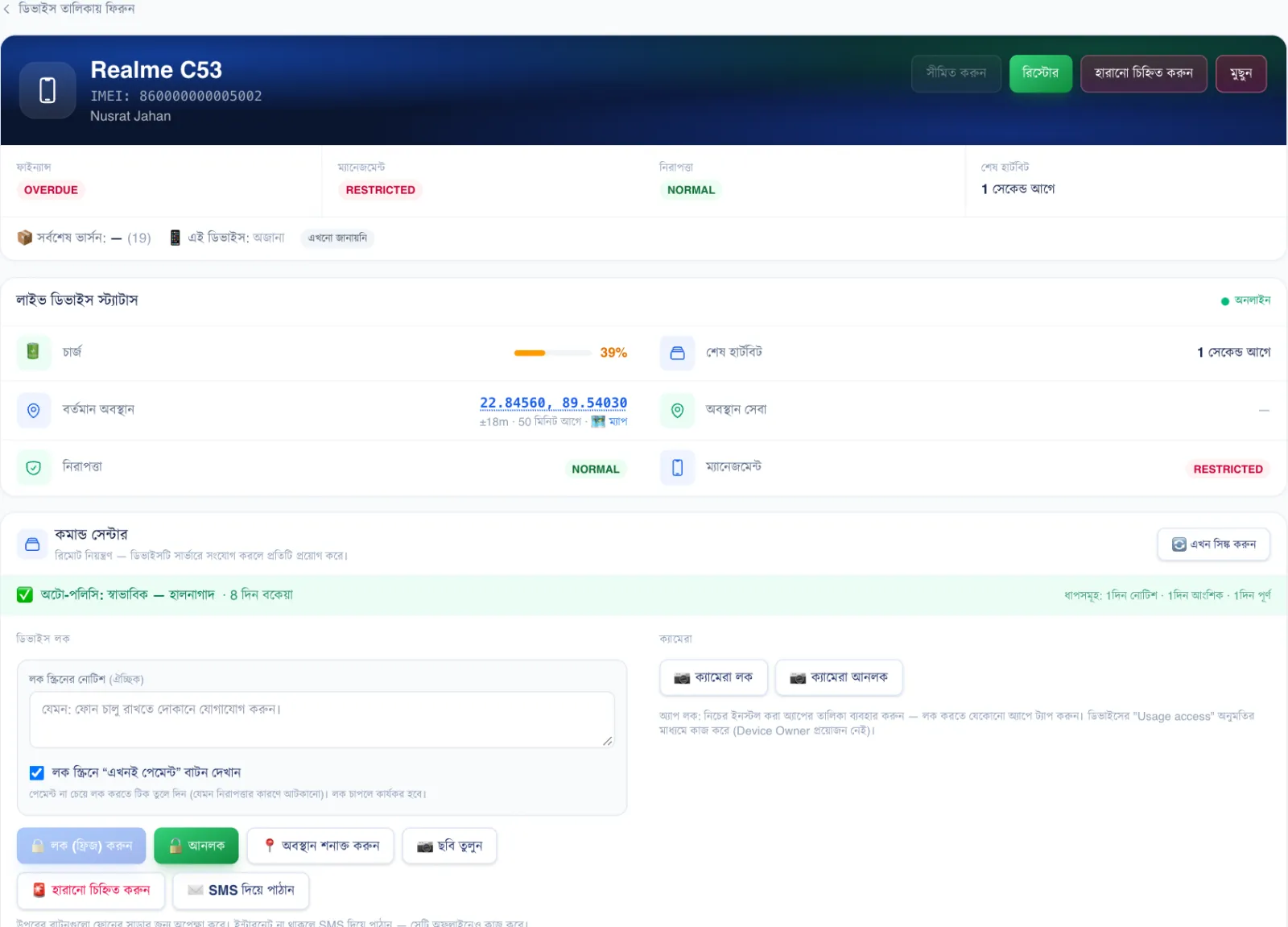
Task: Click the এখনো জানায়নি badge
Action: (x=337, y=238)
